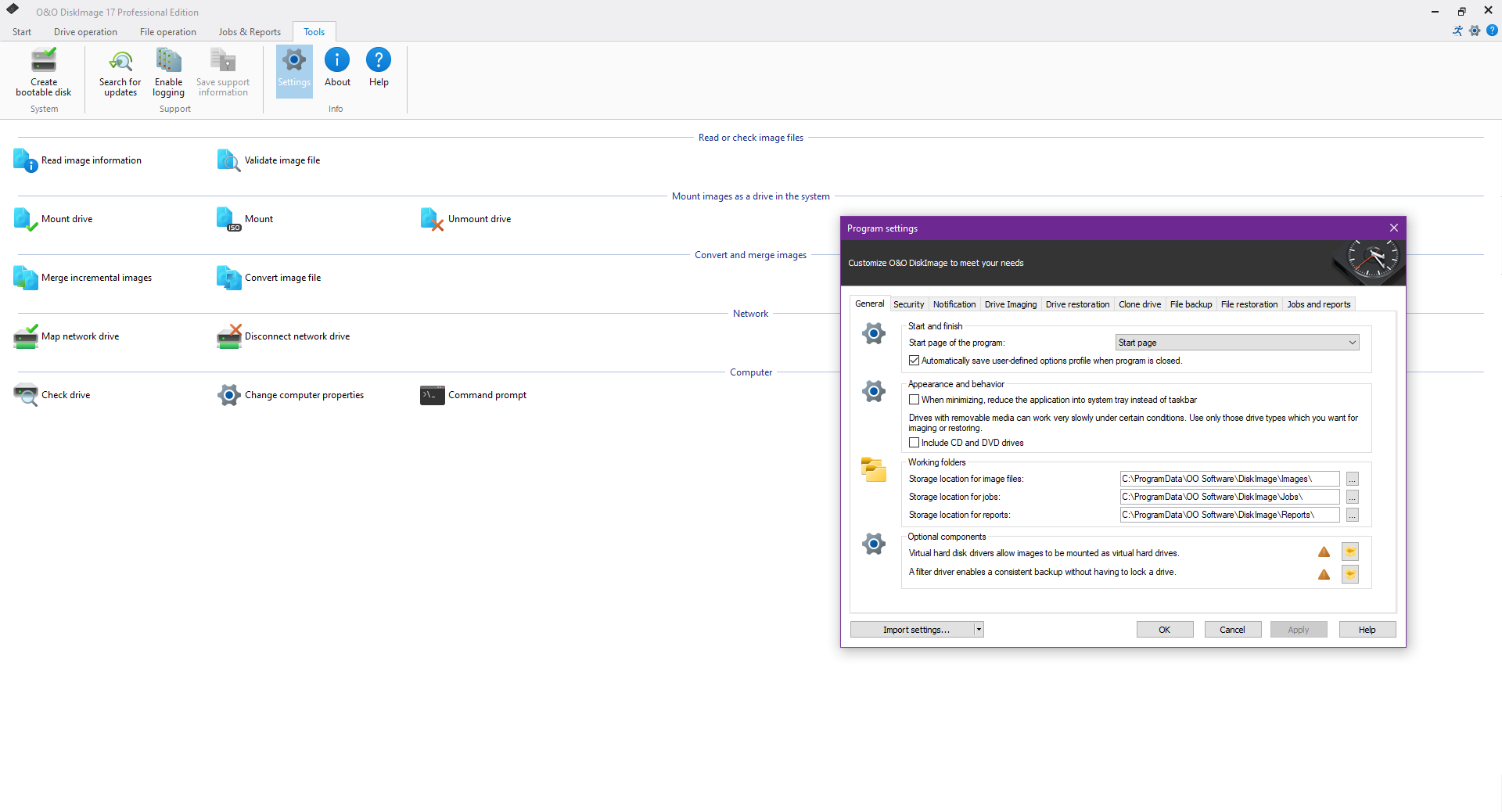This screenshot has height=812, width=1502.
Task: Launch Validate image file
Action: pos(268,160)
